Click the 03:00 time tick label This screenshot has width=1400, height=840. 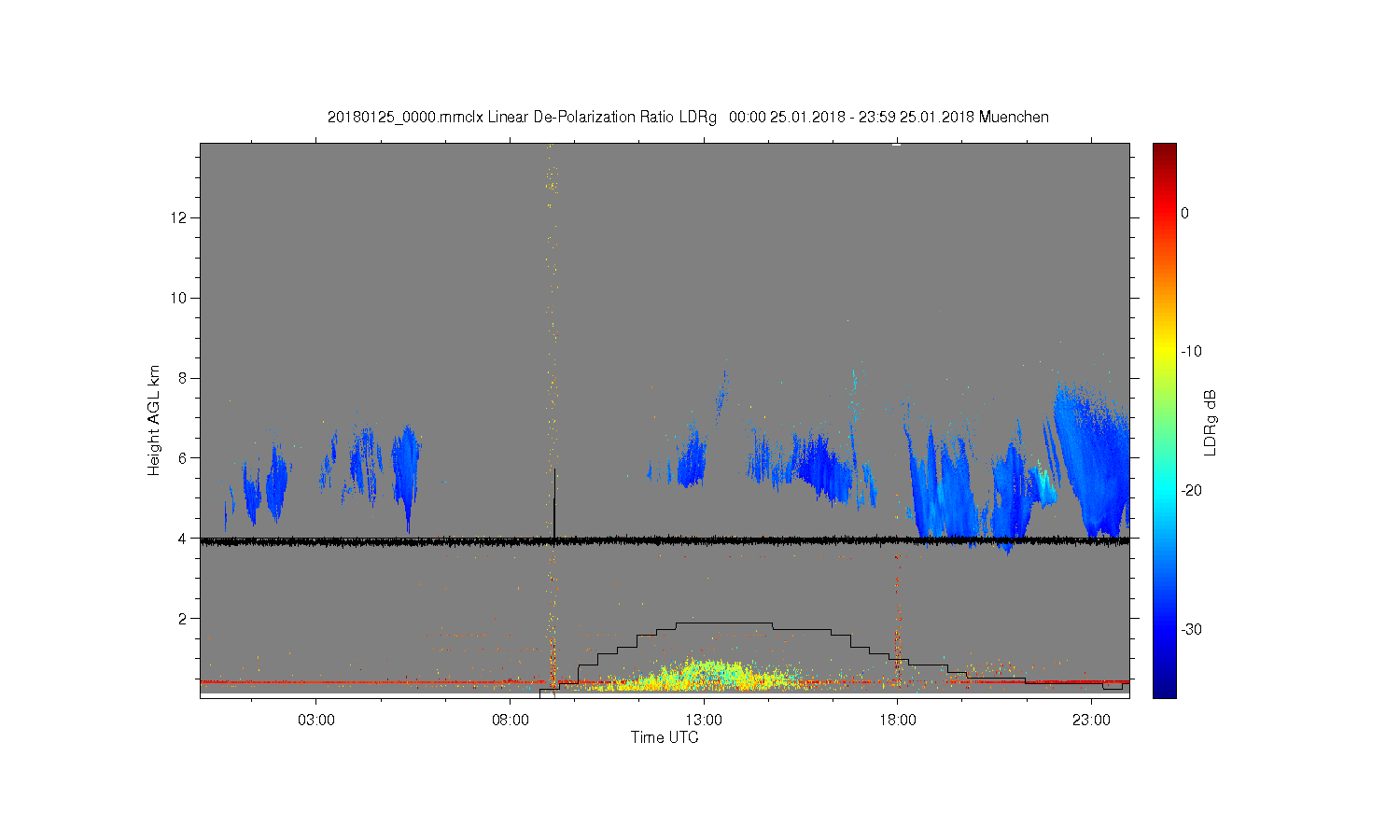pyautogui.click(x=316, y=721)
